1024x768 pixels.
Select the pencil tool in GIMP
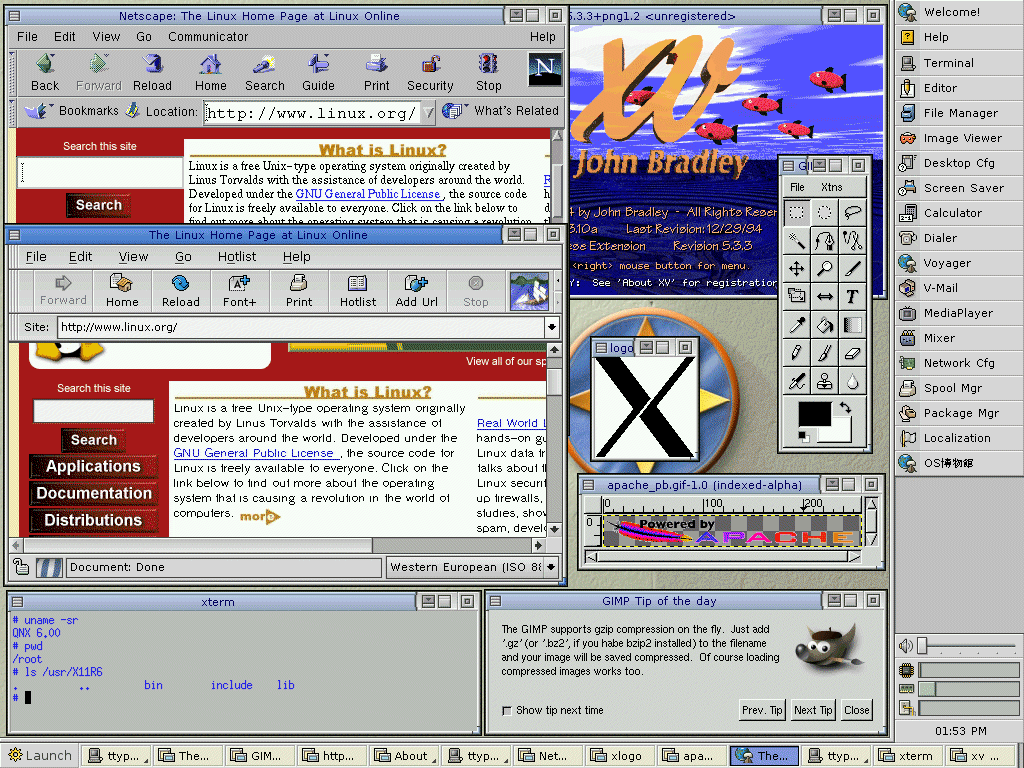(x=796, y=353)
